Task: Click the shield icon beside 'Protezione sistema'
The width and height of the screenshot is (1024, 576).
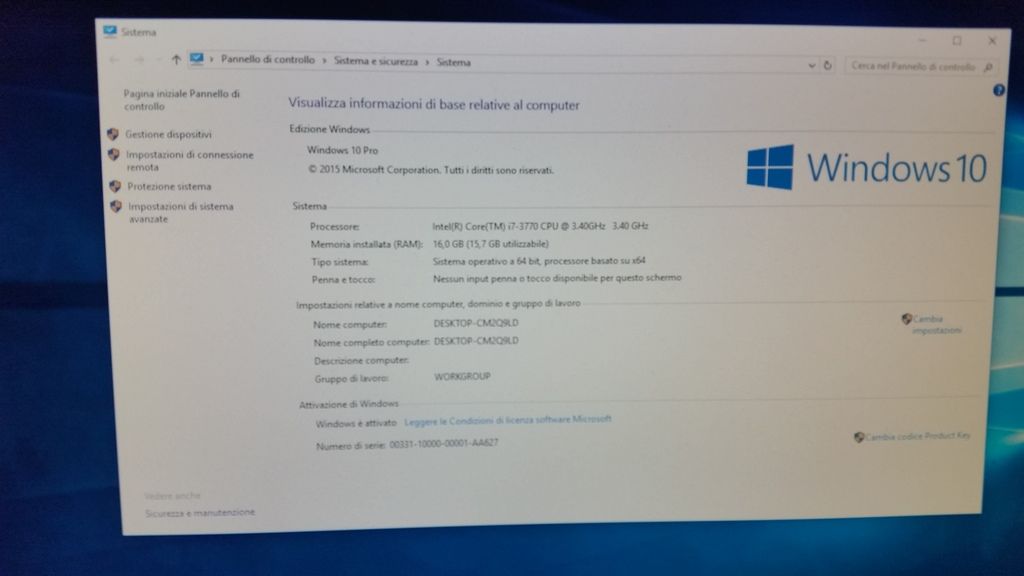Action: [115, 186]
